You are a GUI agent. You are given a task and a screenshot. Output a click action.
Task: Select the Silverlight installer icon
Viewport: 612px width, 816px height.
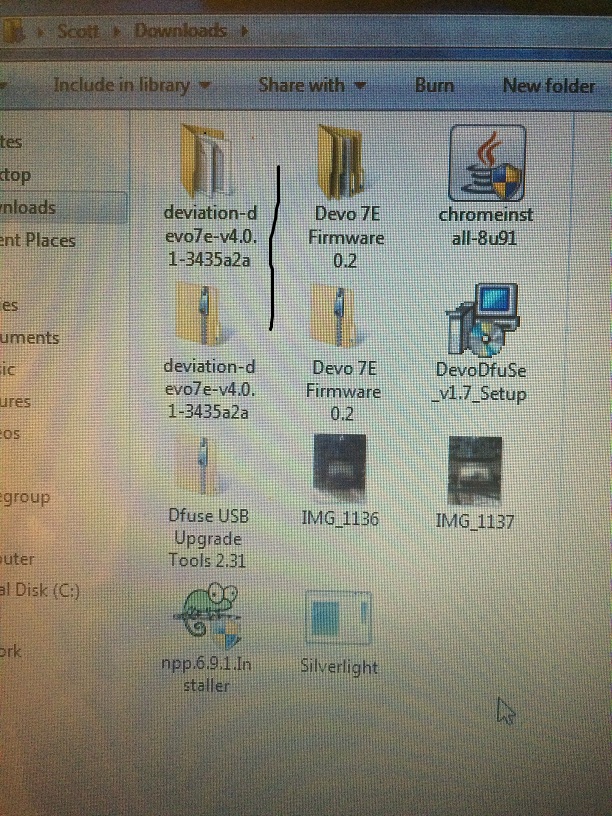(338, 618)
